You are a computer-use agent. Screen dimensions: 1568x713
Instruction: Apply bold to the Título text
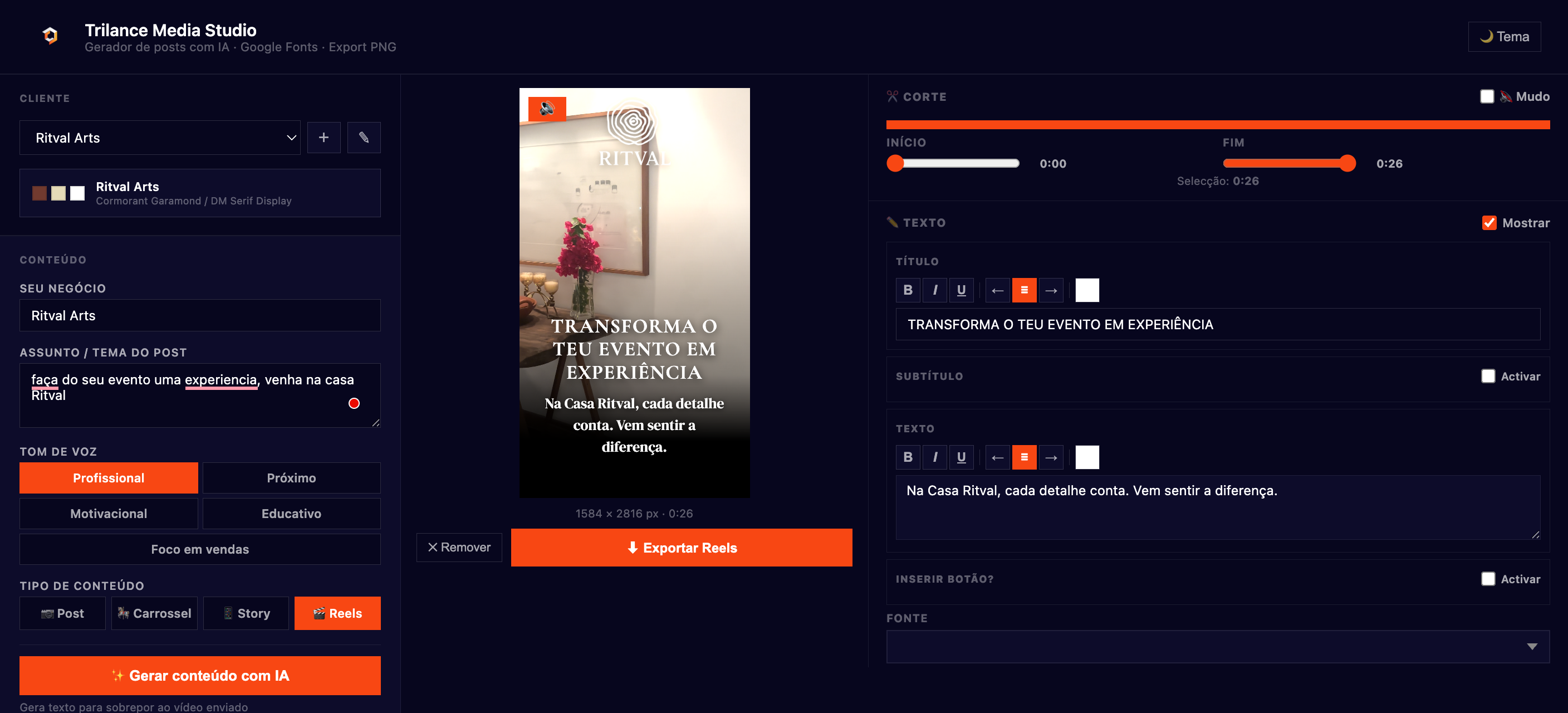point(908,290)
